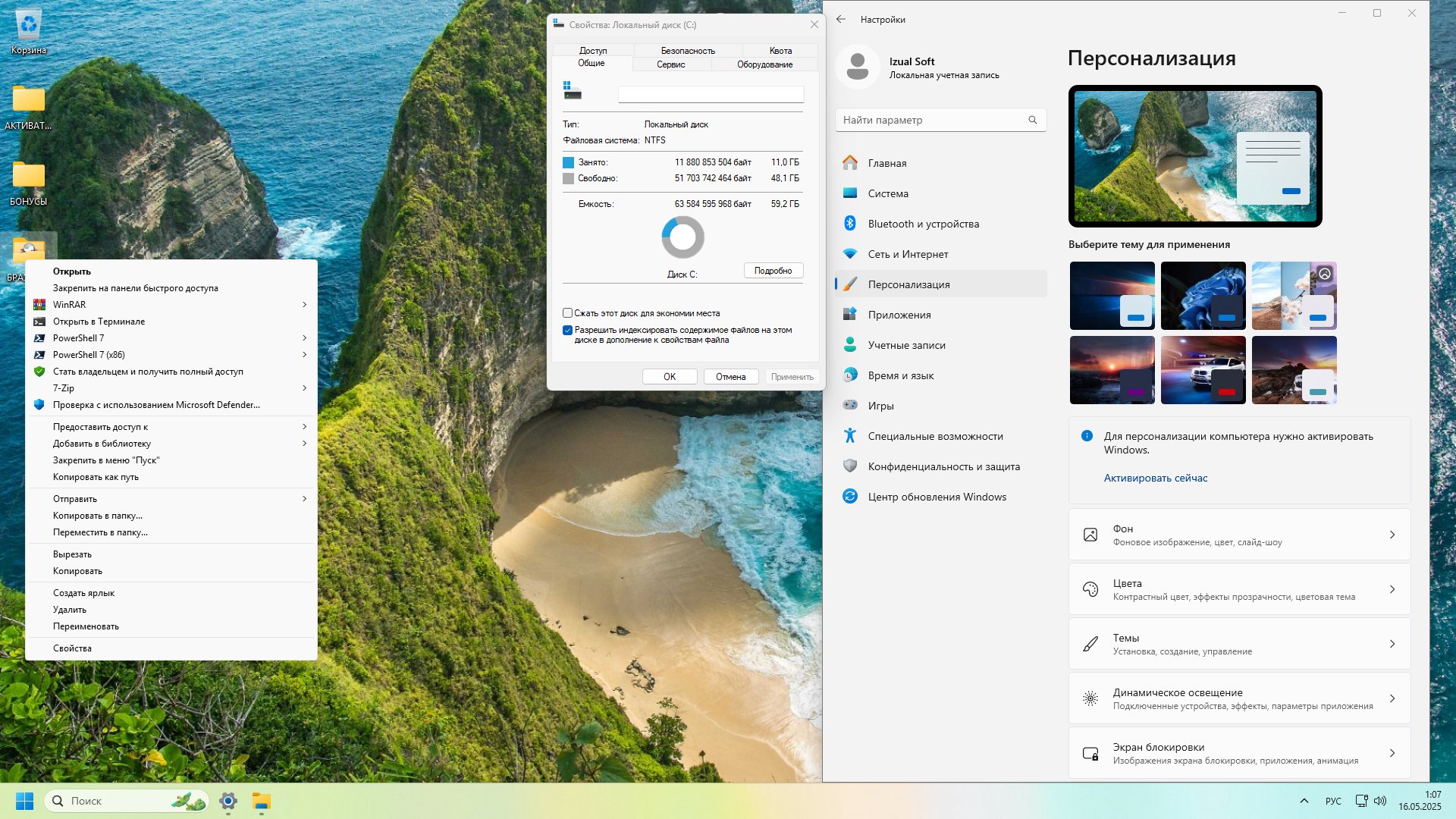Image resolution: width=1456 pixels, height=819 pixels.
Task: Click Отмена in disk properties dialog
Action: pos(731,377)
